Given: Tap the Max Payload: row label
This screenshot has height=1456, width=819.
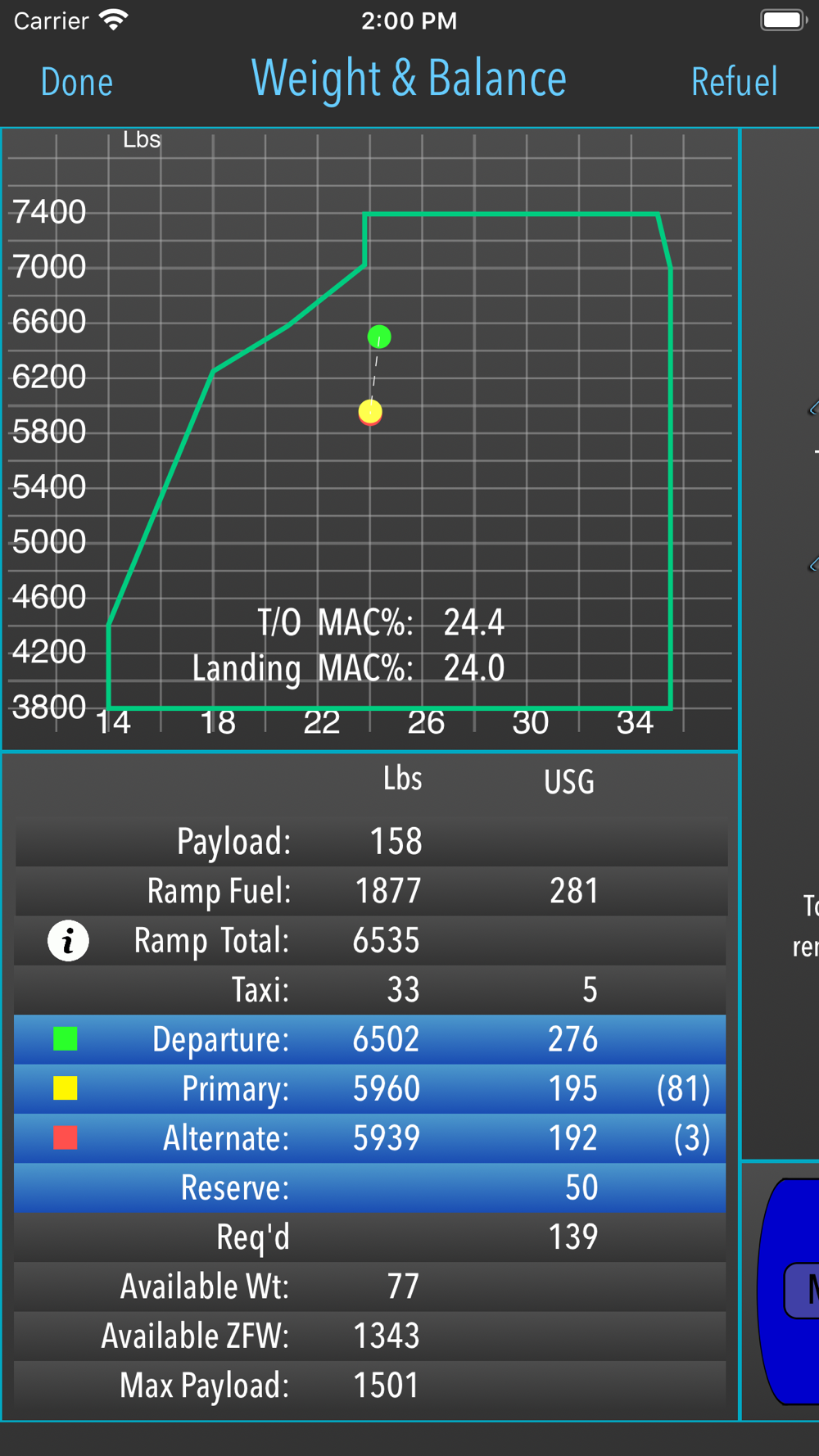Looking at the screenshot, I should 205,1386.
